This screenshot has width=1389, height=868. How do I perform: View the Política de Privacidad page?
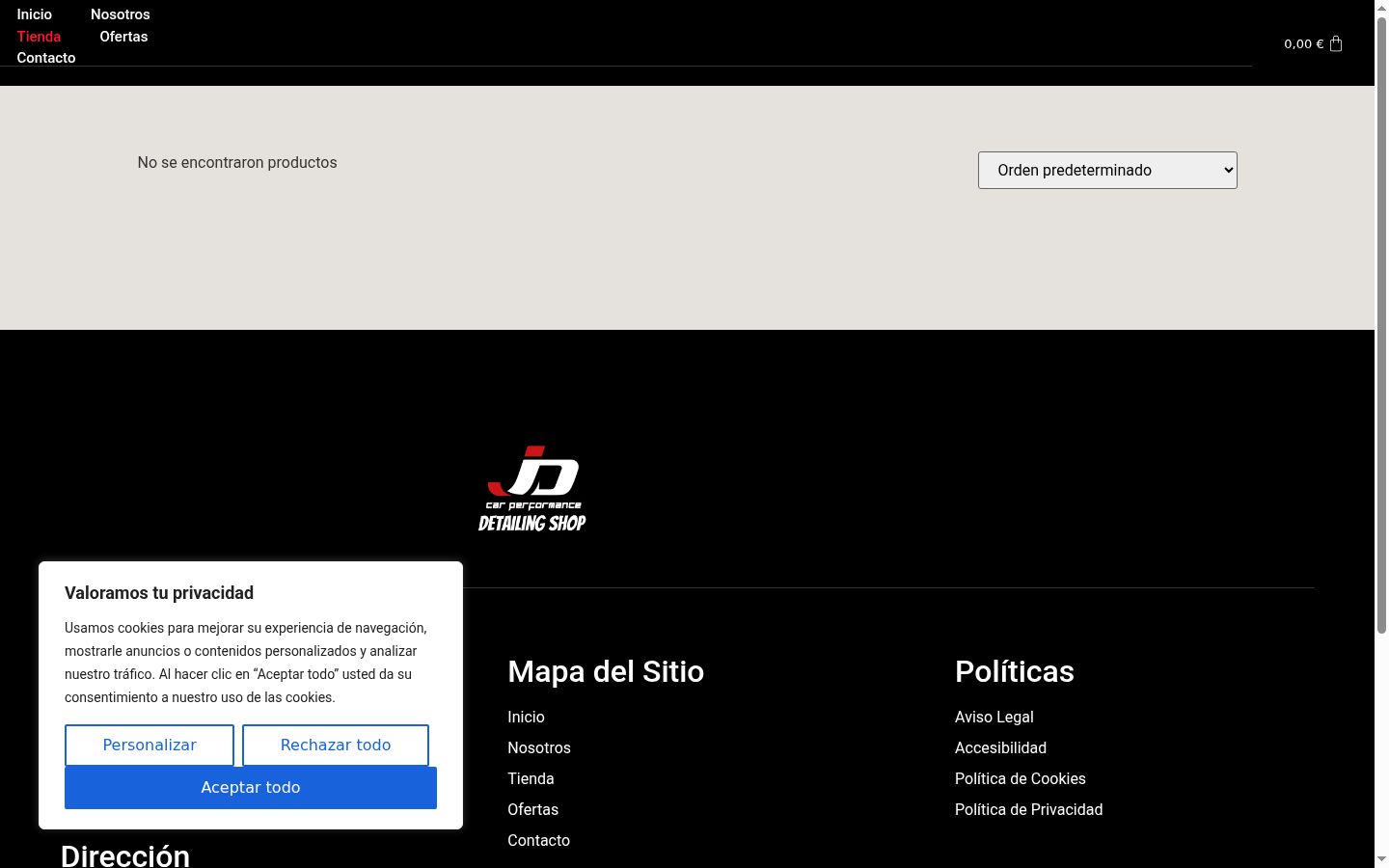coord(1028,809)
